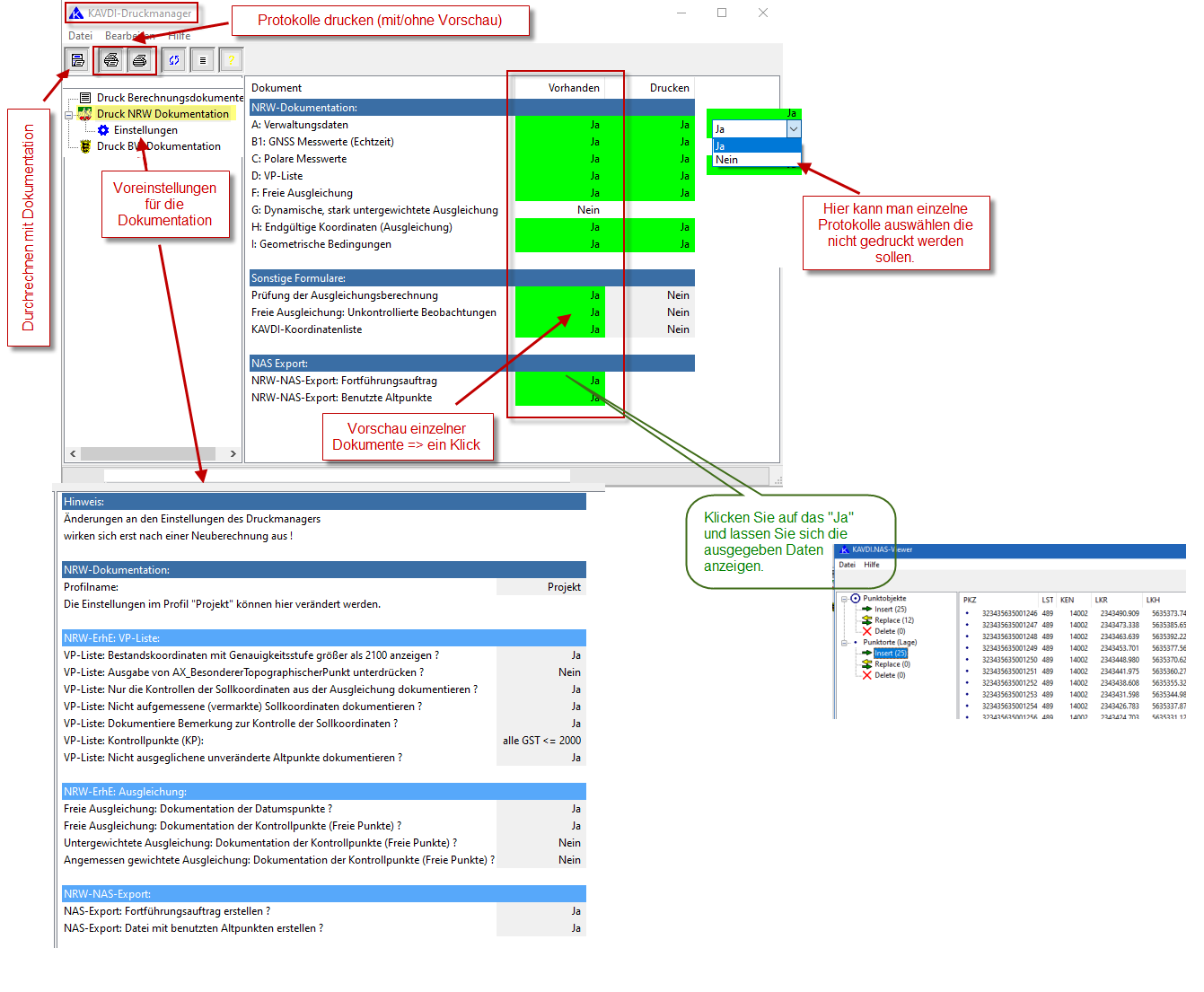Click the recalculate with documentation calculator icon

click(78, 60)
